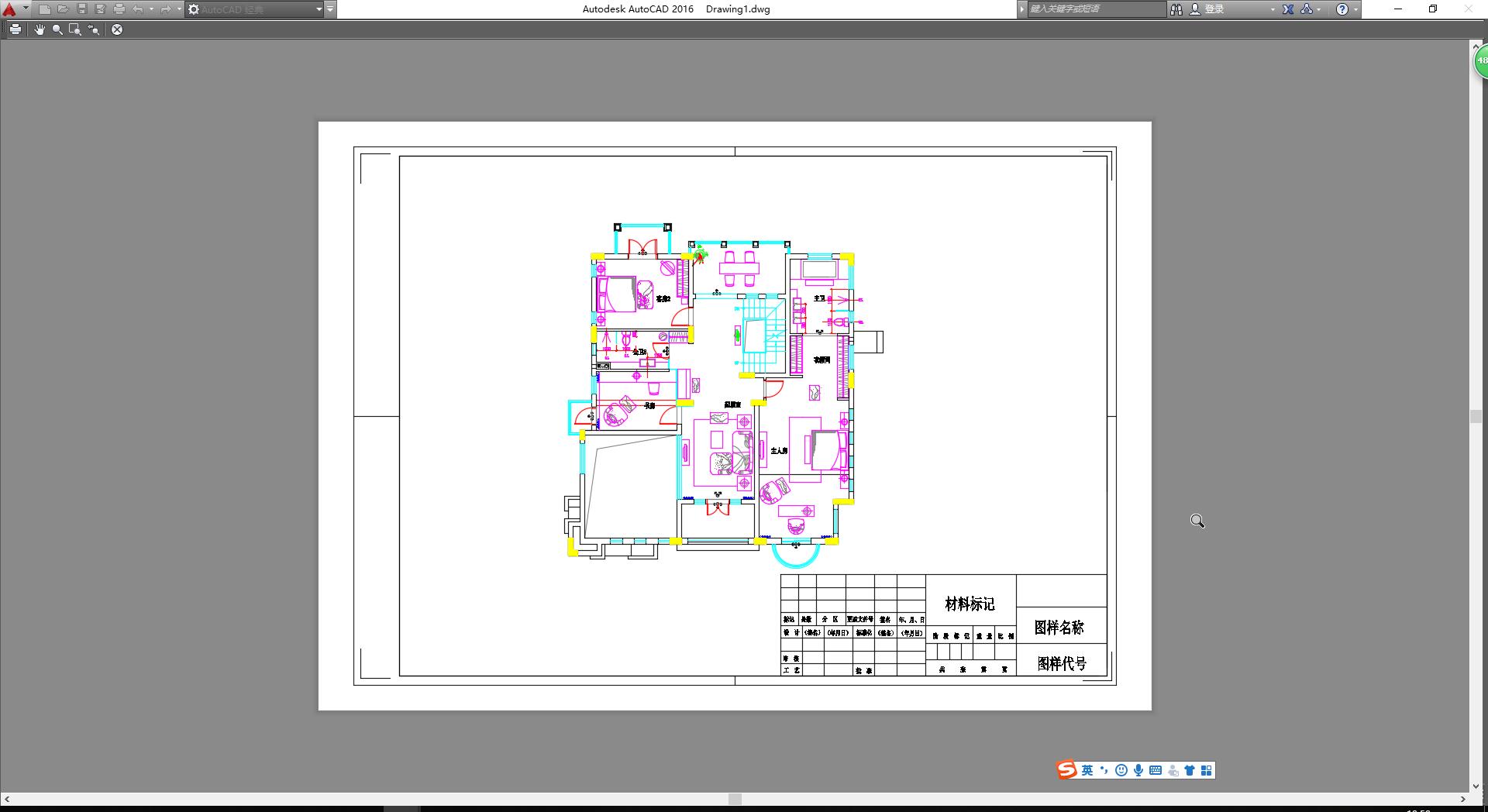Image resolution: width=1488 pixels, height=812 pixels.
Task: Click the Autodesk A360 triangle icon
Action: pyautogui.click(x=1307, y=9)
